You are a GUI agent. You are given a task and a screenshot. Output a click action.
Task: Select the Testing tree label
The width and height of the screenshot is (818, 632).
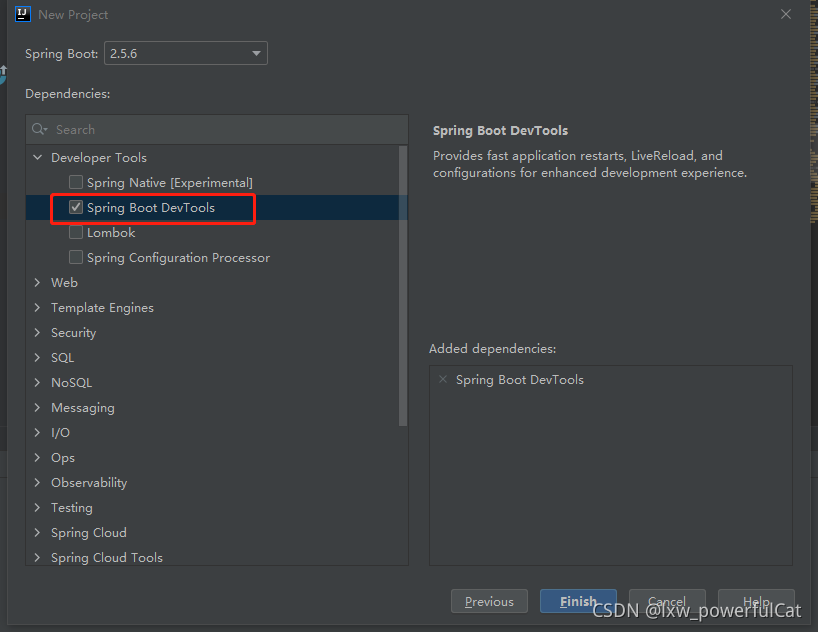pyautogui.click(x=72, y=508)
